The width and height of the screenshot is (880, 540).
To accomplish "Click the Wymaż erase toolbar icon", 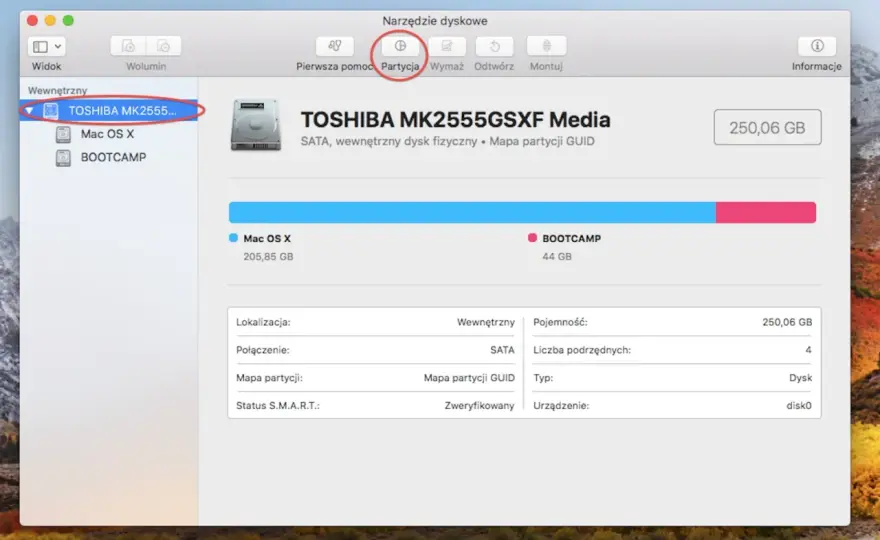I will (x=447, y=46).
